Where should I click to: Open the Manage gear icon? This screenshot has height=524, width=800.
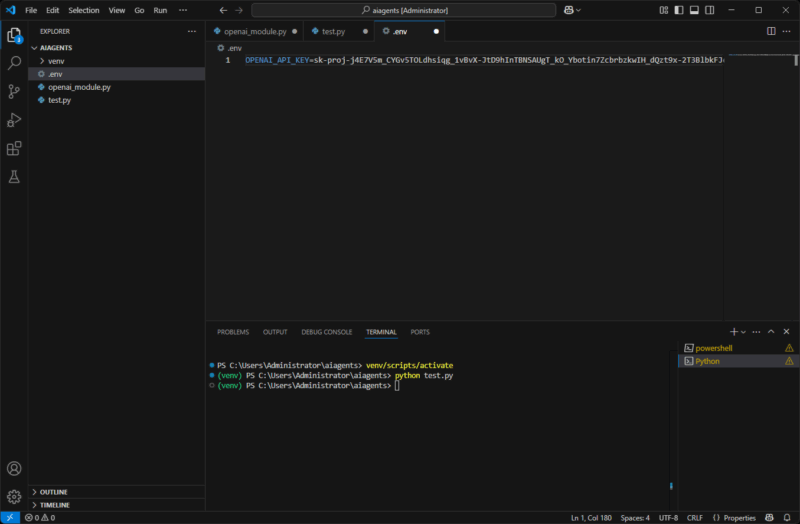(x=14, y=496)
